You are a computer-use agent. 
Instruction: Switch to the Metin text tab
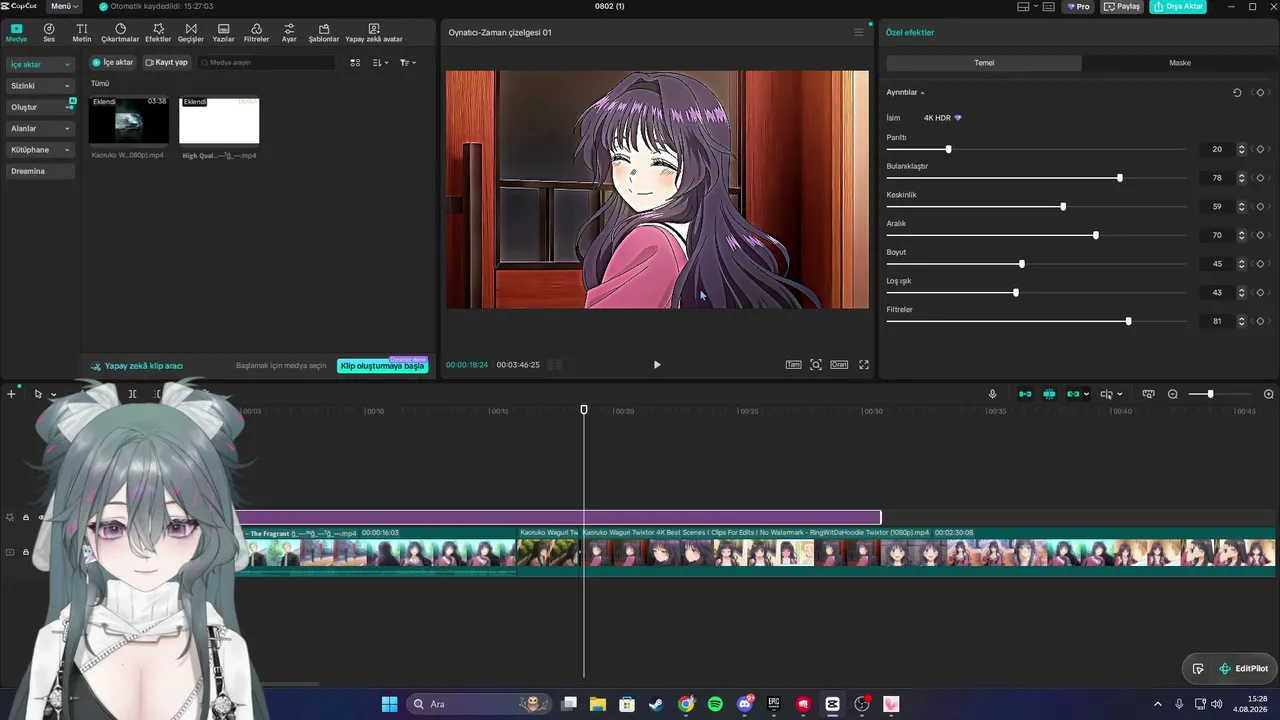point(82,33)
